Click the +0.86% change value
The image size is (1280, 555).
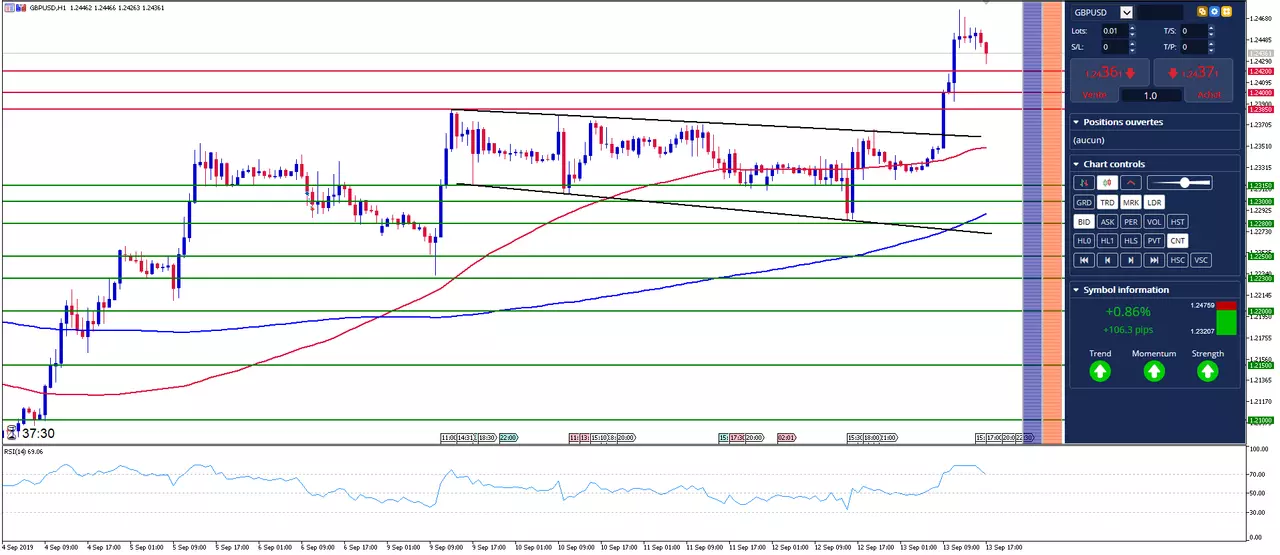pos(1128,312)
